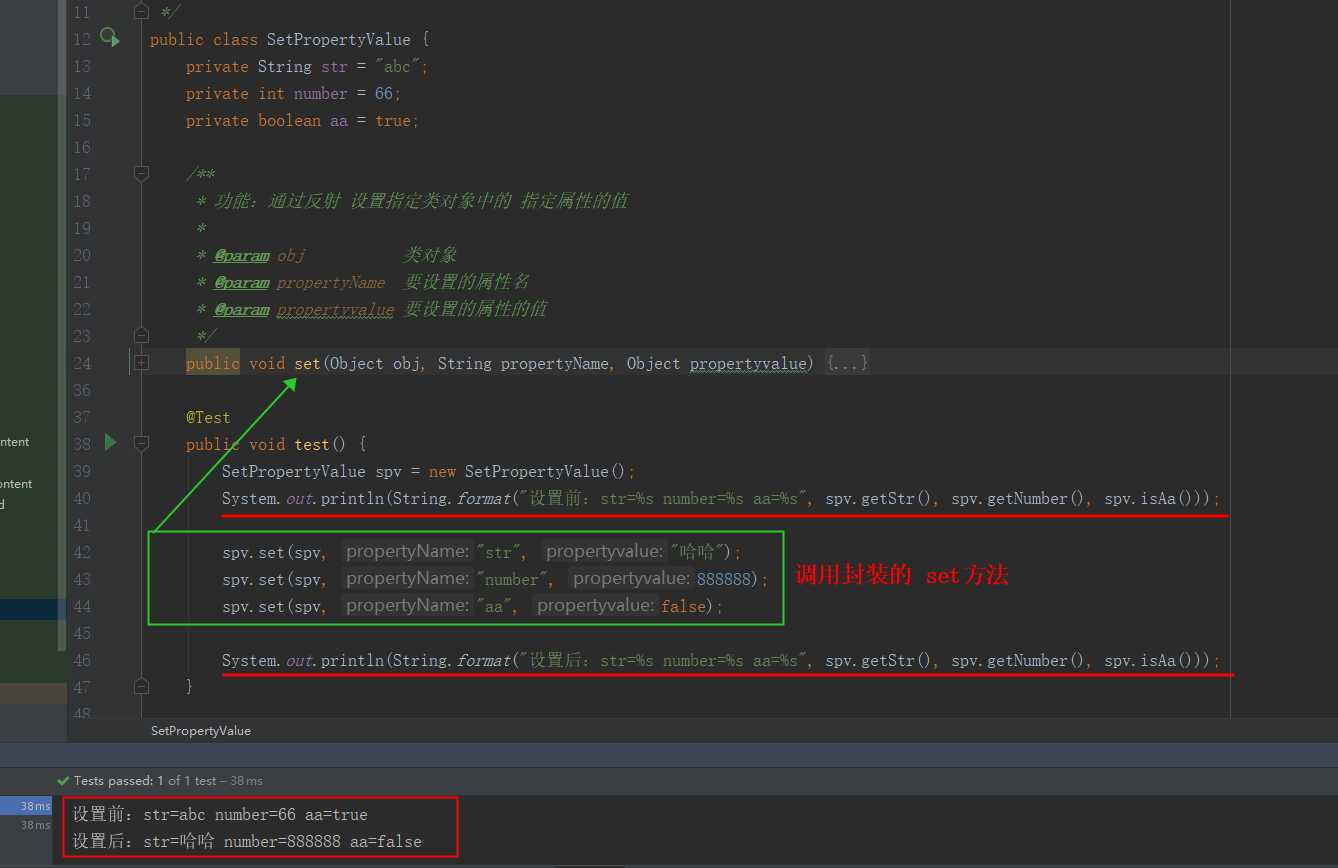
Task: Click the "设置前" format string on line 40
Action: (662, 498)
